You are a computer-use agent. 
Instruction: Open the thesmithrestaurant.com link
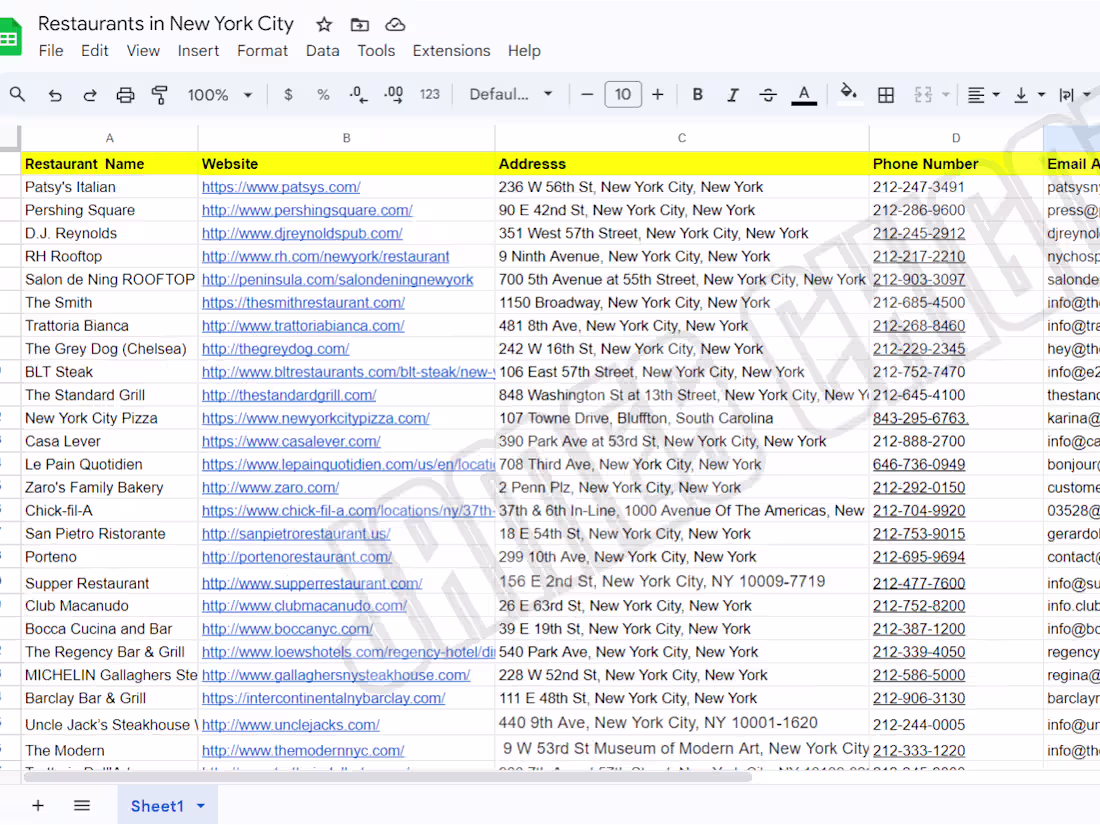coord(303,303)
